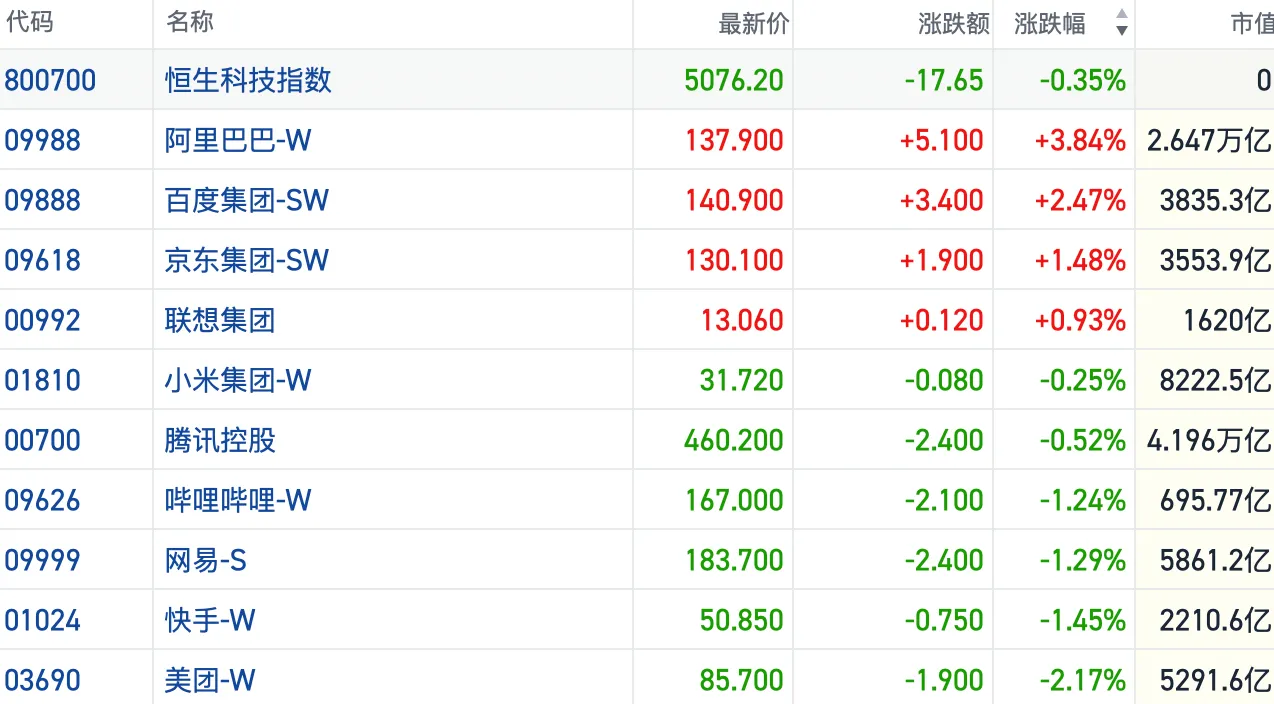Select stock code 09618
This screenshot has height=704, width=1274.
tap(42, 260)
